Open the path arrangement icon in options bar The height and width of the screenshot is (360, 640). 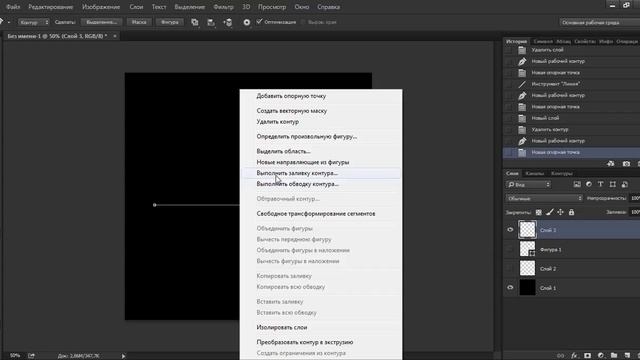pyautogui.click(x=228, y=22)
